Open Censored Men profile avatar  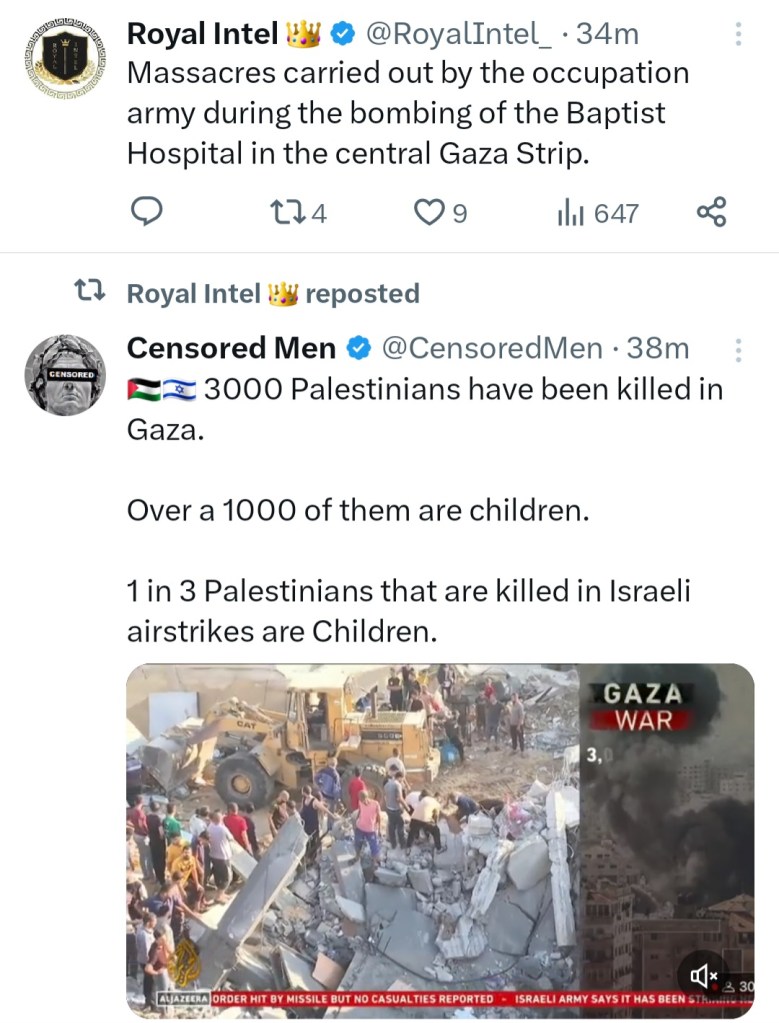(x=64, y=374)
